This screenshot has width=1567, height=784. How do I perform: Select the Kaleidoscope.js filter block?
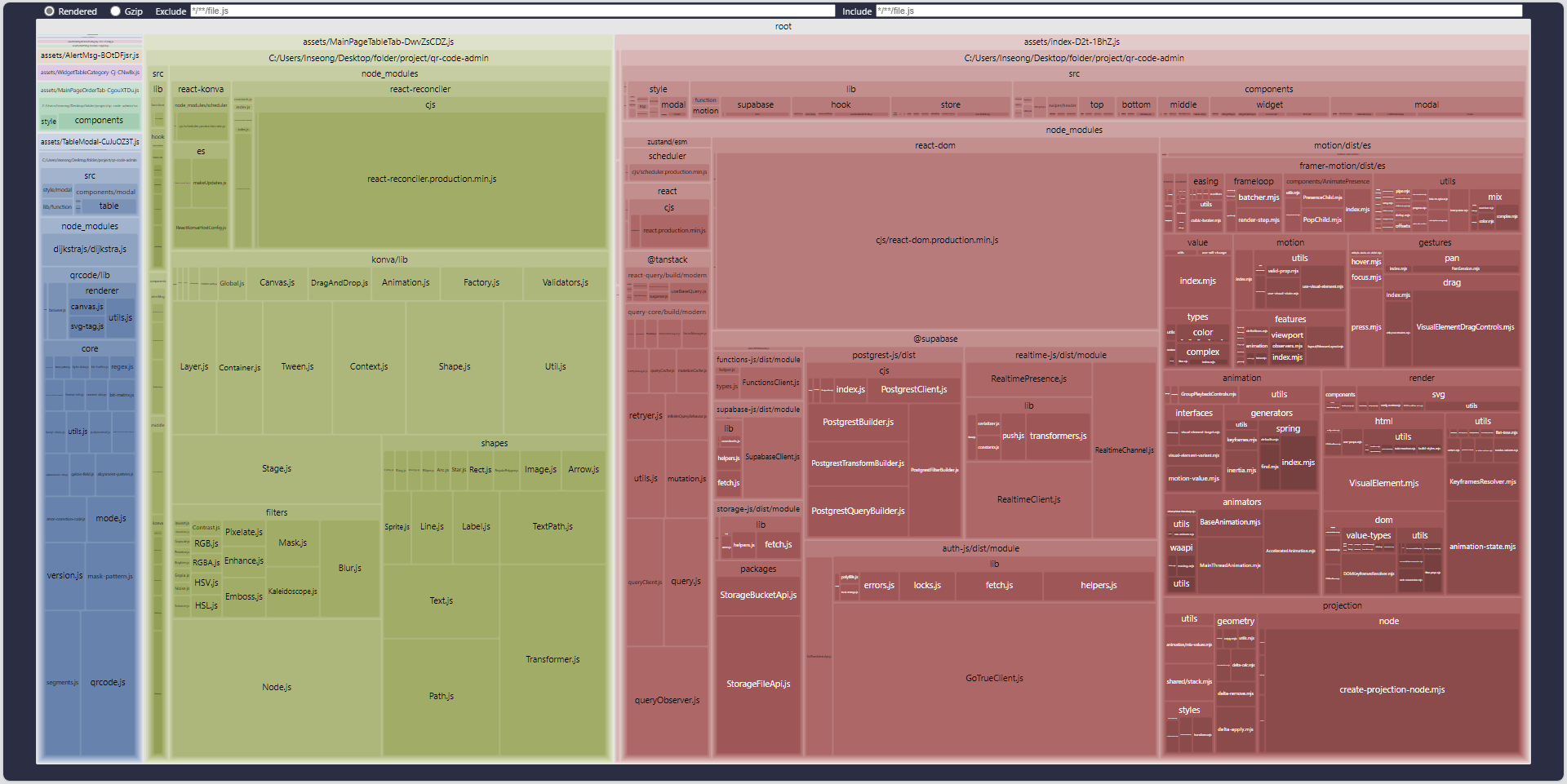click(x=292, y=591)
